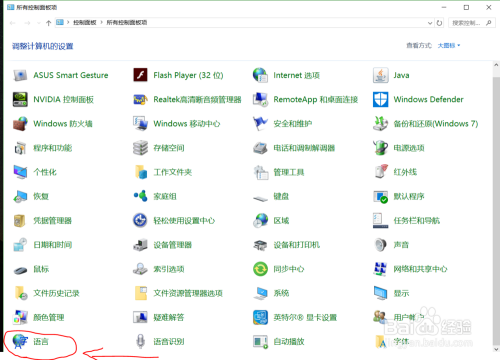The image size is (500, 360).
Task: Open Realtek高清晰音频管理器 icon
Action: pyautogui.click(x=140, y=99)
